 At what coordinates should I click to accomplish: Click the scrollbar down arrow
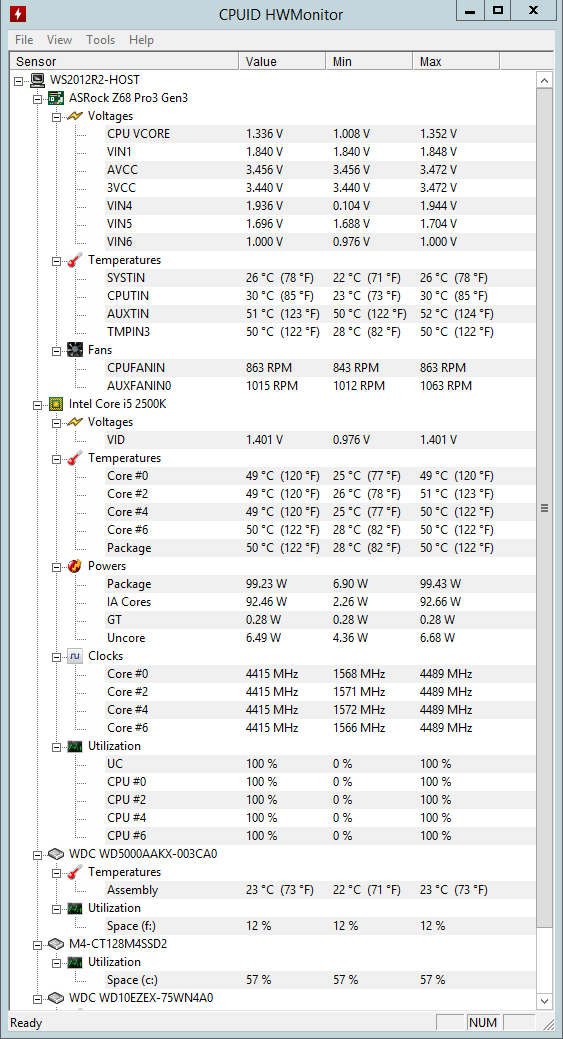tap(544, 1001)
